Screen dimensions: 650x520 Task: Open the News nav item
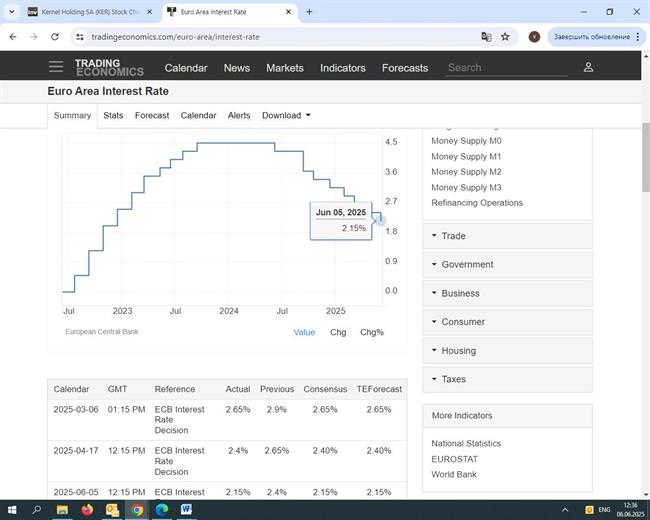click(x=237, y=68)
